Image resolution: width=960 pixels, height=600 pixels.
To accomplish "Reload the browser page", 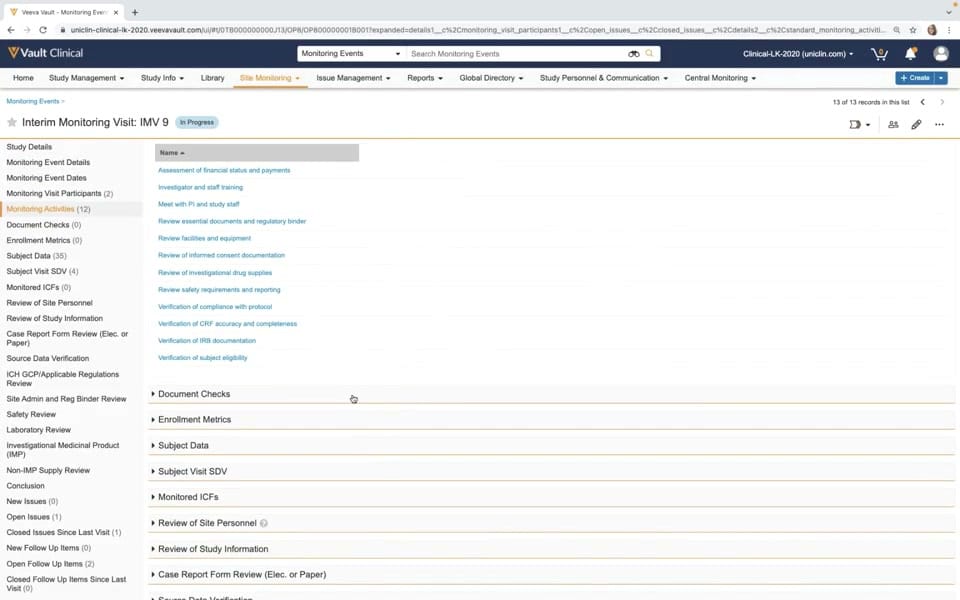I will click(x=43, y=29).
